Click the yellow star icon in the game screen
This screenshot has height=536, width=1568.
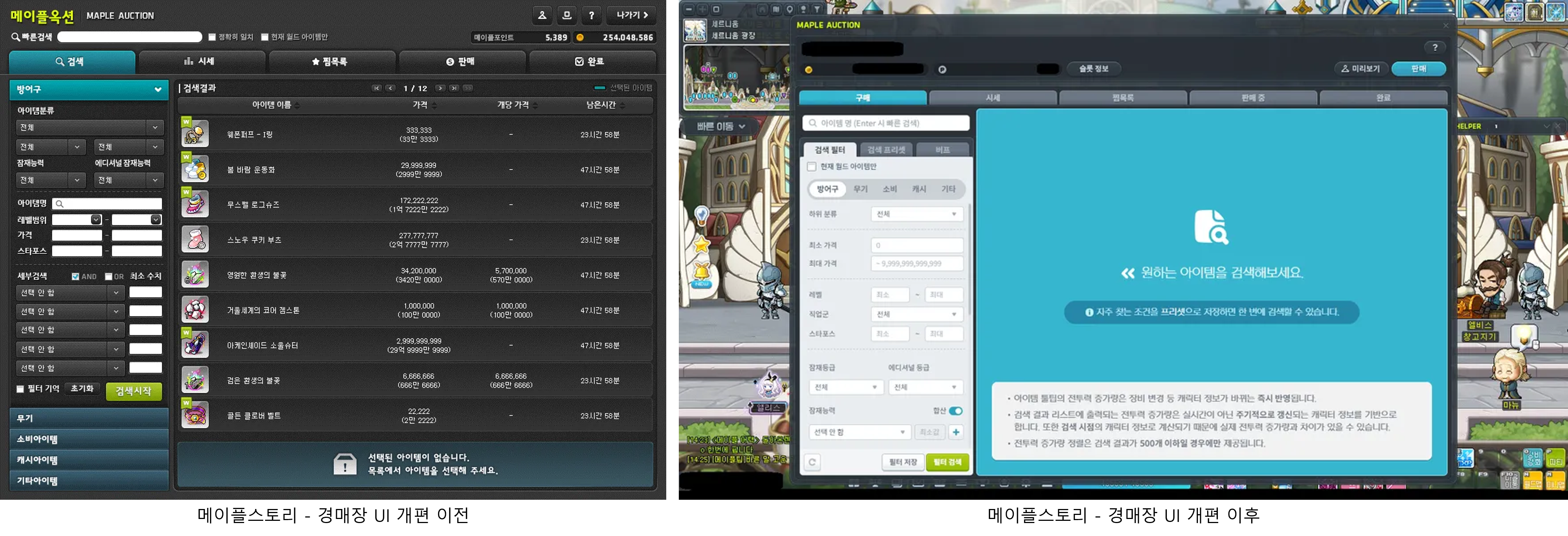pos(702,245)
